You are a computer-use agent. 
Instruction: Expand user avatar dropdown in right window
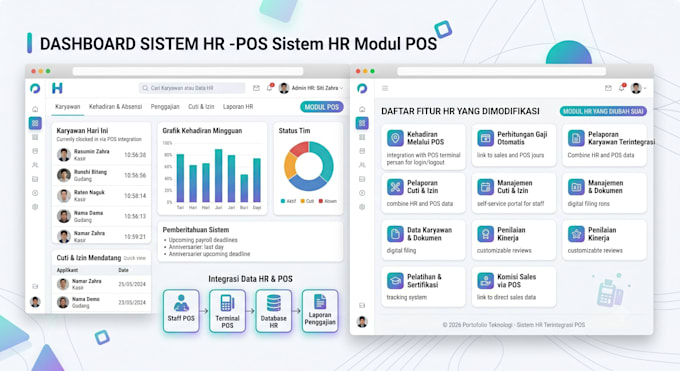(639, 88)
